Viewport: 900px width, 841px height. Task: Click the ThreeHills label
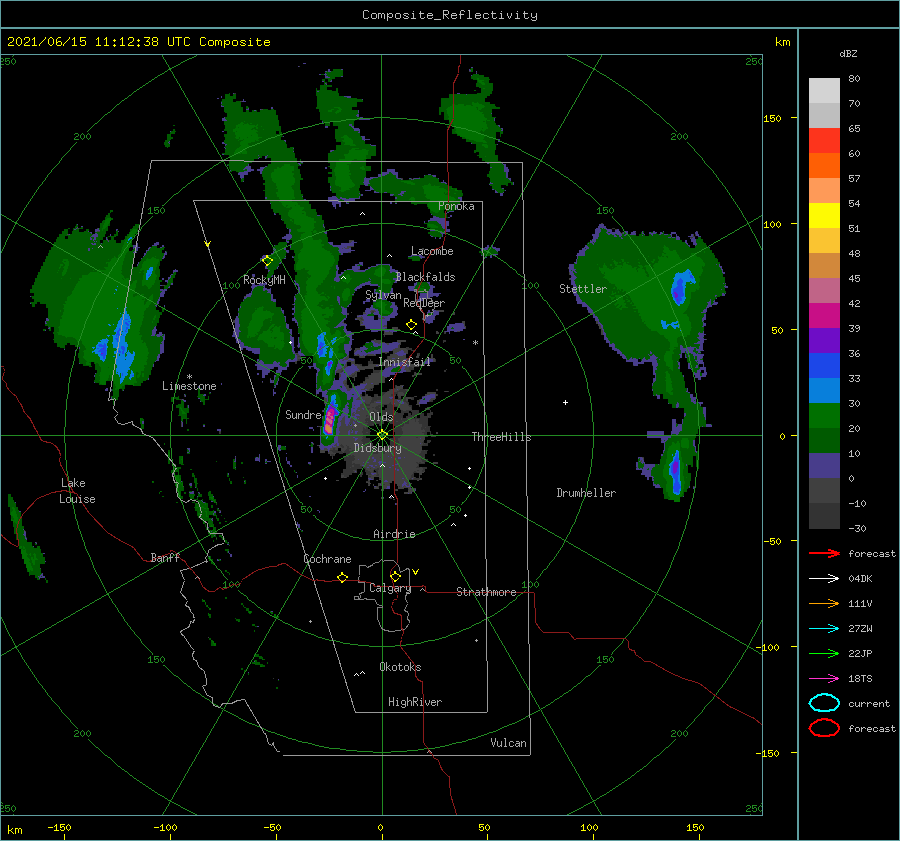502,437
